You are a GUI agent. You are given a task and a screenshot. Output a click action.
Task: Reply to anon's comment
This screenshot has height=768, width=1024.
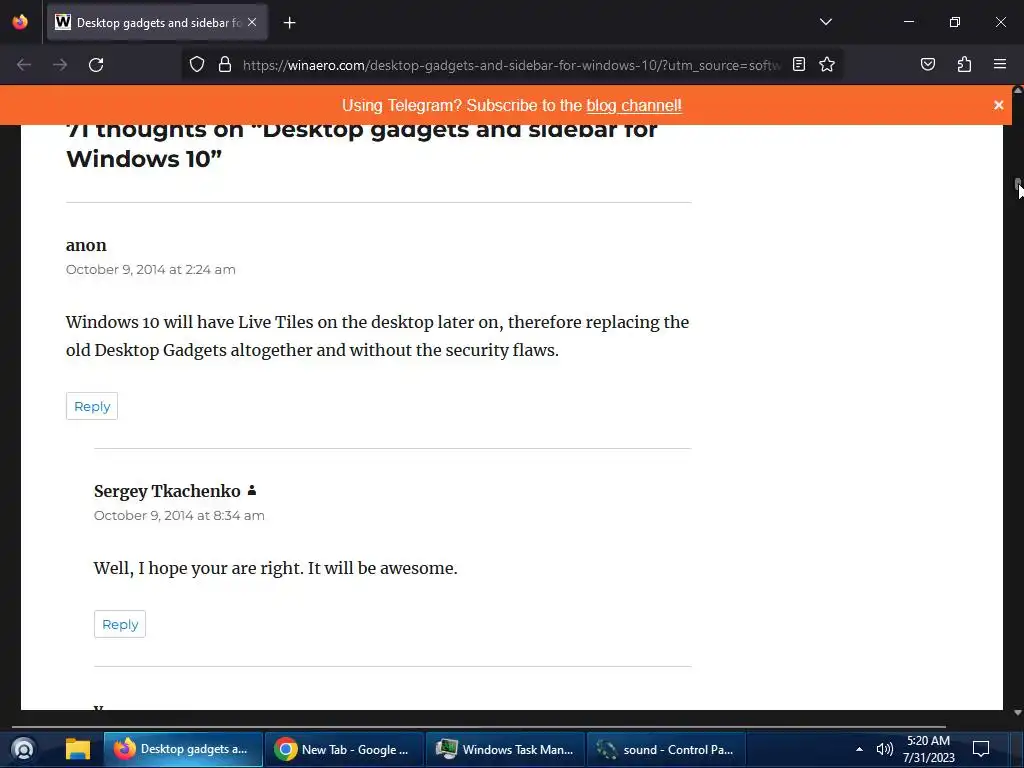[x=92, y=406]
